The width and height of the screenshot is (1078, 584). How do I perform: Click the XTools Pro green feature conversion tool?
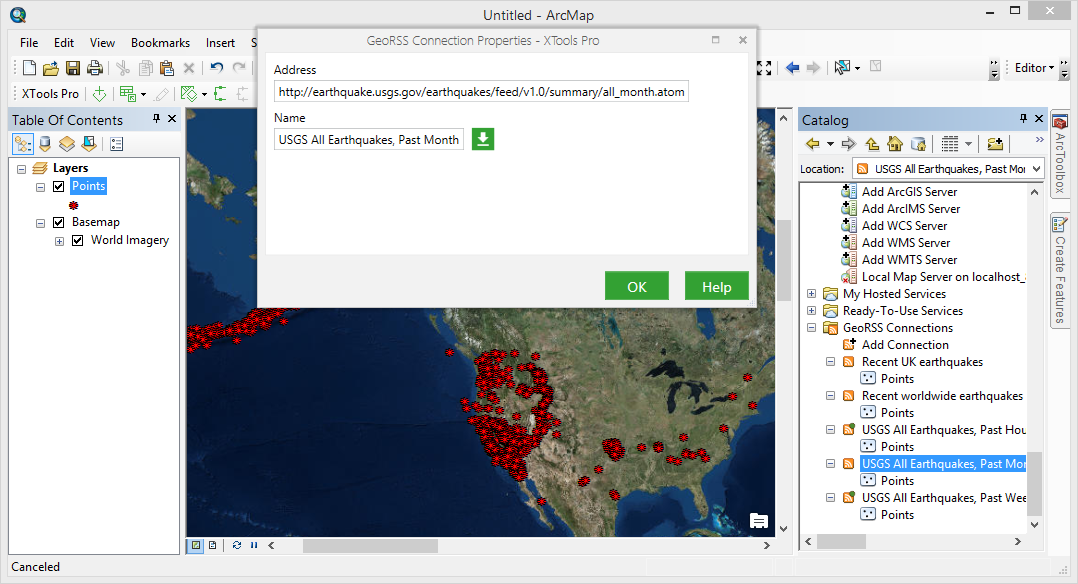click(188, 94)
